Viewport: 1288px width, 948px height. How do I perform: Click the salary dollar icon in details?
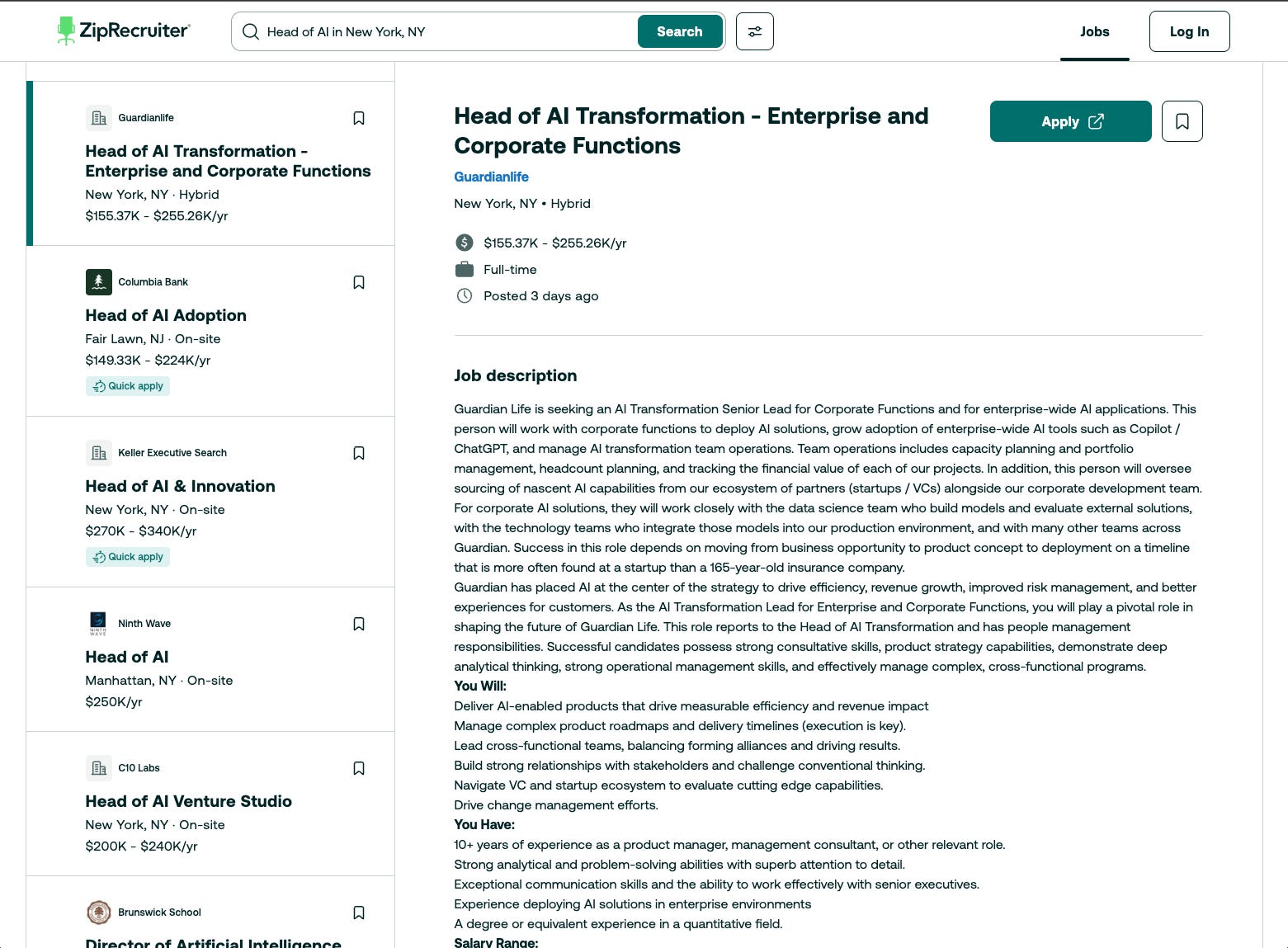tap(465, 243)
